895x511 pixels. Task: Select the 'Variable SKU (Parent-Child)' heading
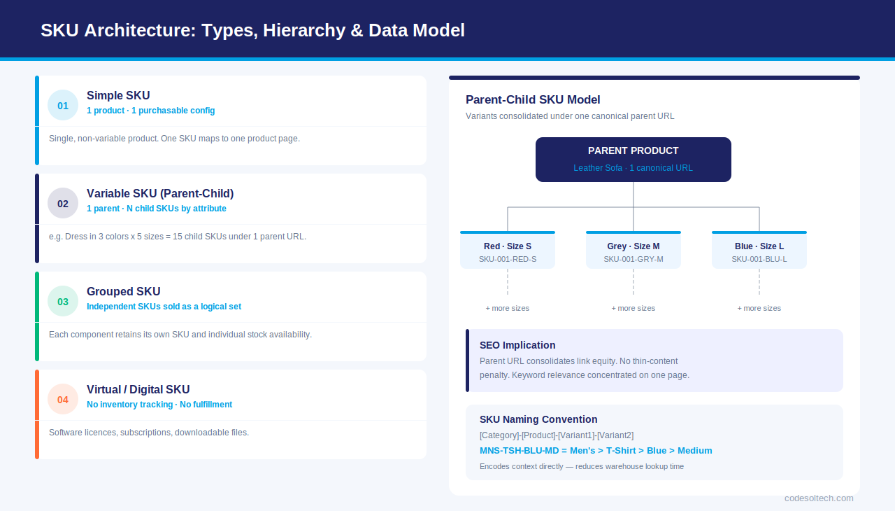tap(160, 194)
